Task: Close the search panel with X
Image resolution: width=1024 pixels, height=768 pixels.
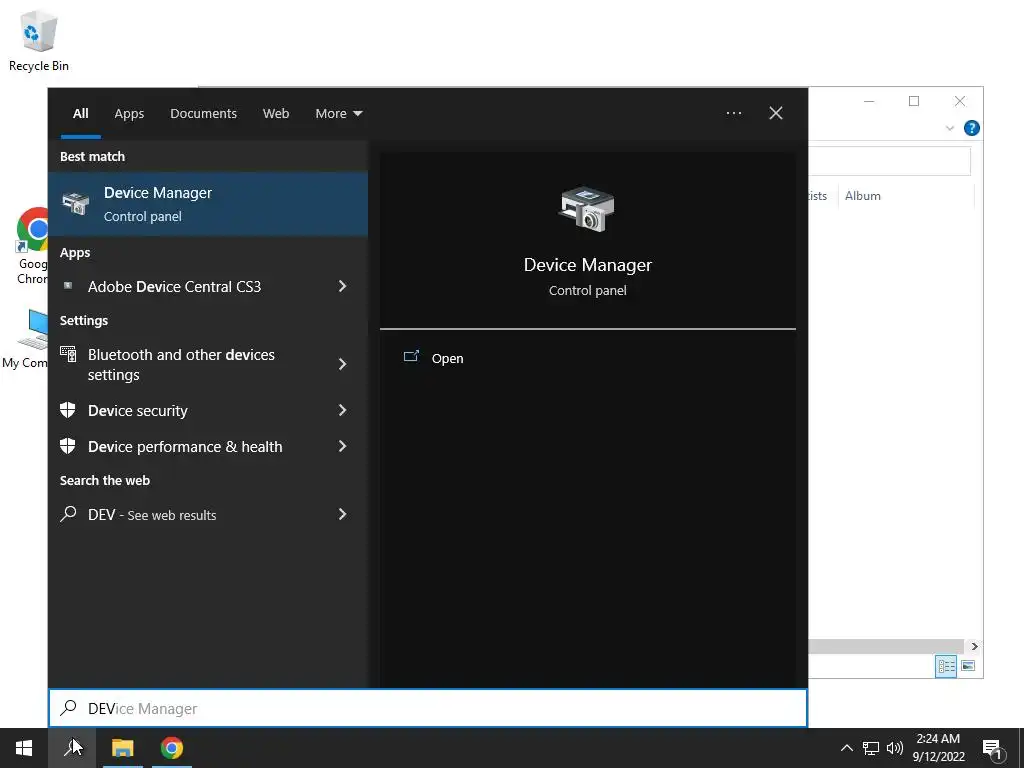Action: point(775,113)
